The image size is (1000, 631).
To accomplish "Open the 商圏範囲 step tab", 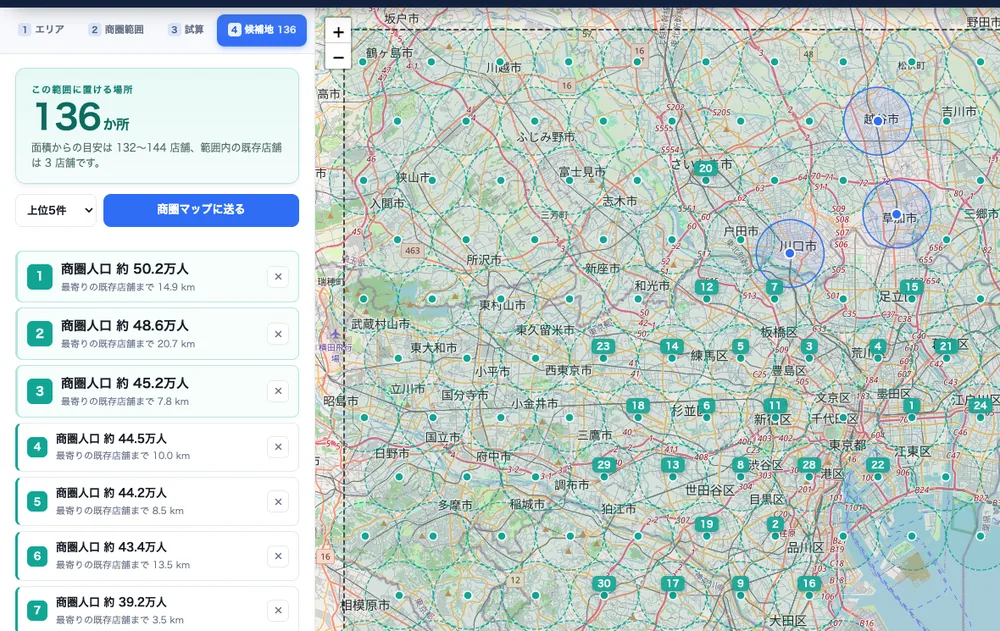I will 117,29.
